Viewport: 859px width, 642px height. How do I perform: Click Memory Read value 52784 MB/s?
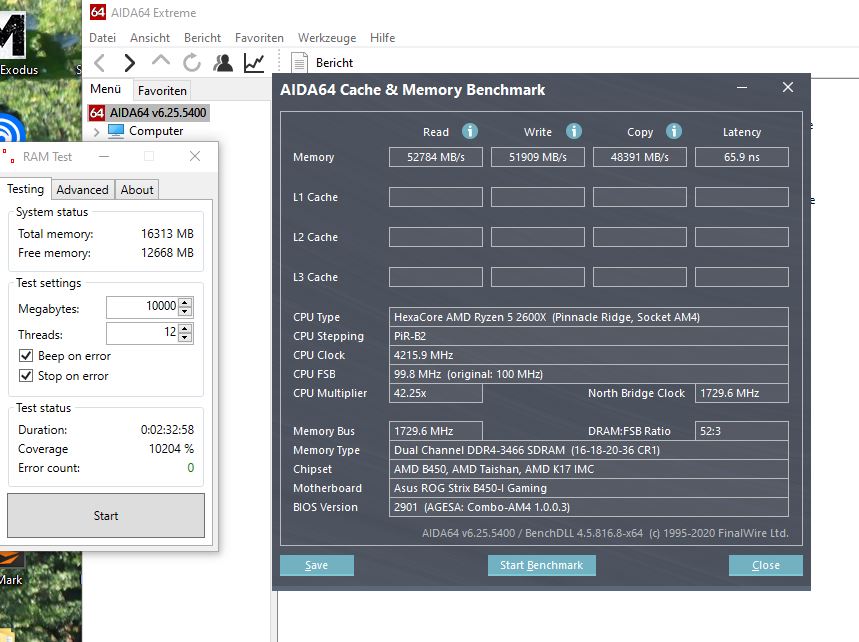(x=436, y=157)
